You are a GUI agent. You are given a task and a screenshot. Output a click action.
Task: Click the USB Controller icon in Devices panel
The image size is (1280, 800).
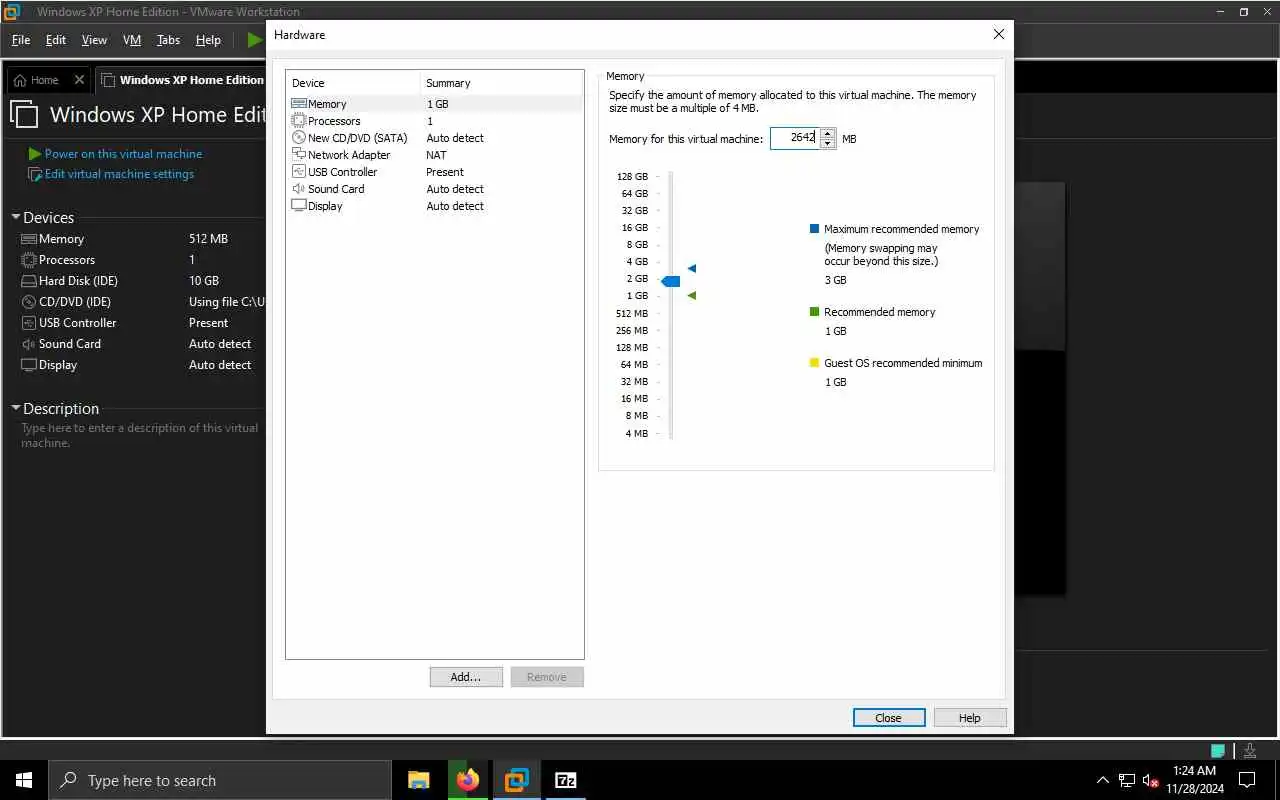coord(29,323)
